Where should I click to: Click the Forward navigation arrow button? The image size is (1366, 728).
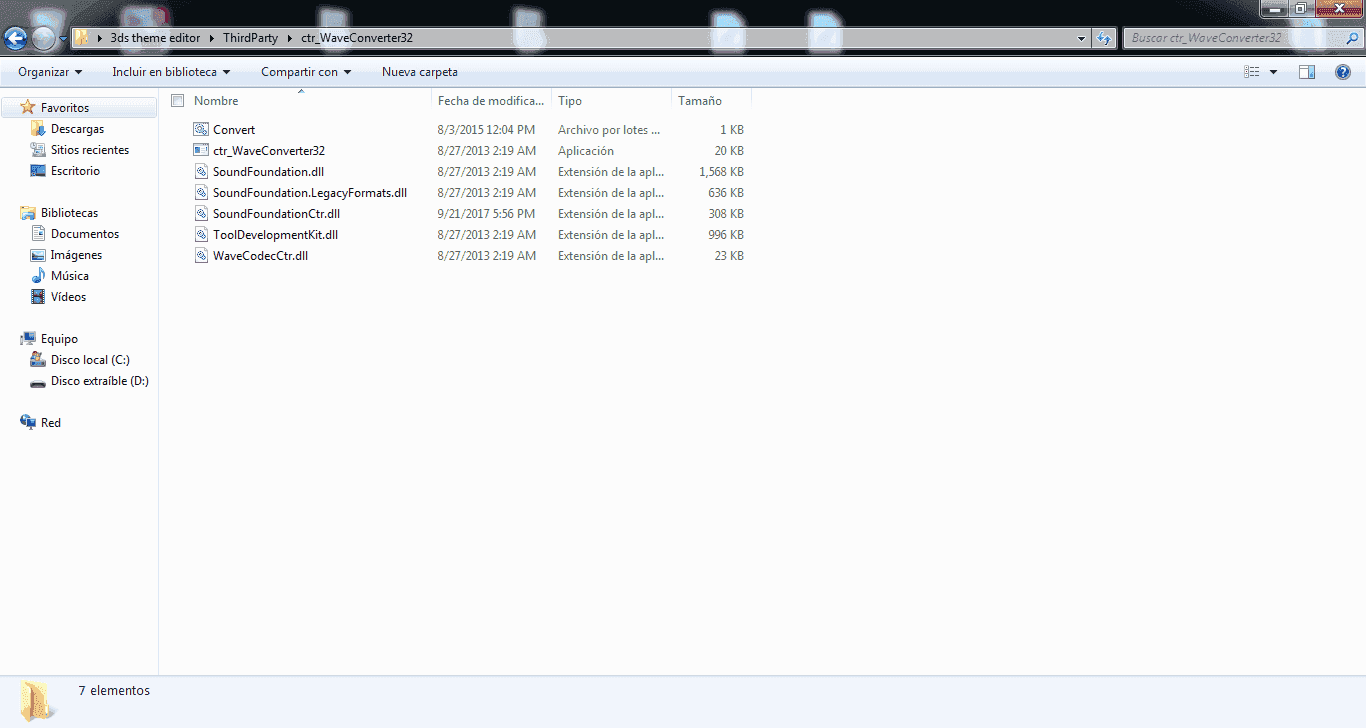tap(44, 38)
